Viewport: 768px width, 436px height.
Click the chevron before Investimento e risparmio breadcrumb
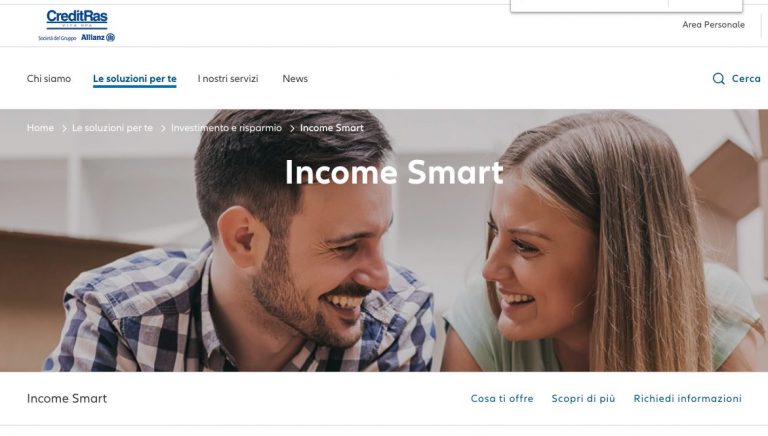(163, 128)
